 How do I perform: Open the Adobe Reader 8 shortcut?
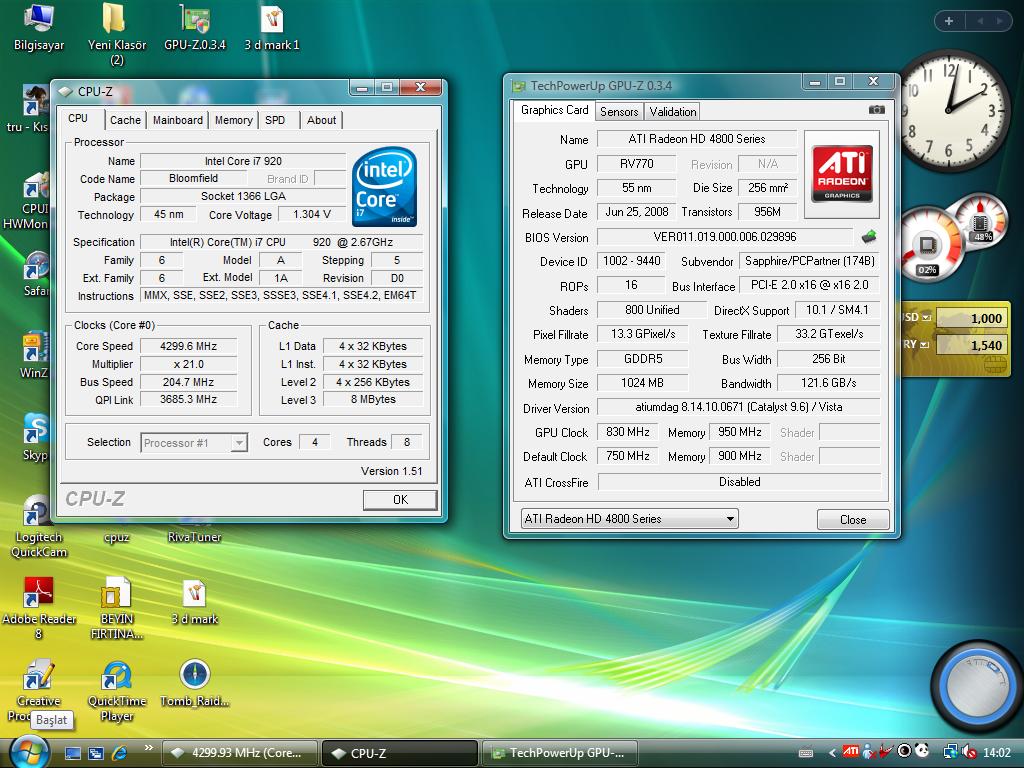pos(39,609)
